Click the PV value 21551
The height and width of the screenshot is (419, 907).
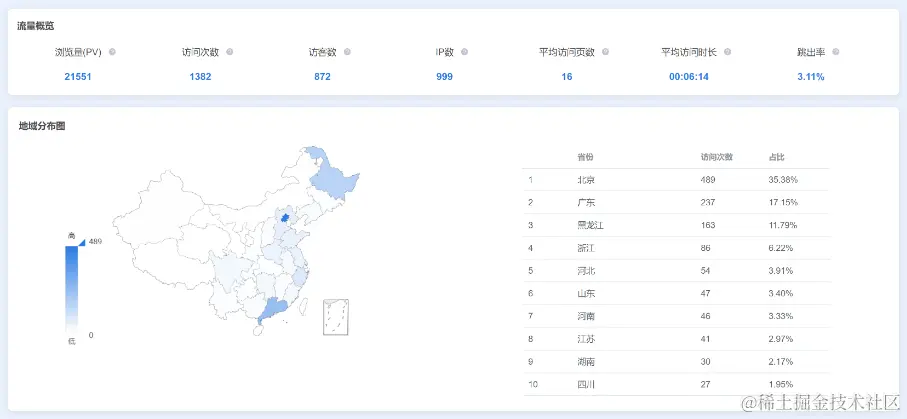[78, 76]
